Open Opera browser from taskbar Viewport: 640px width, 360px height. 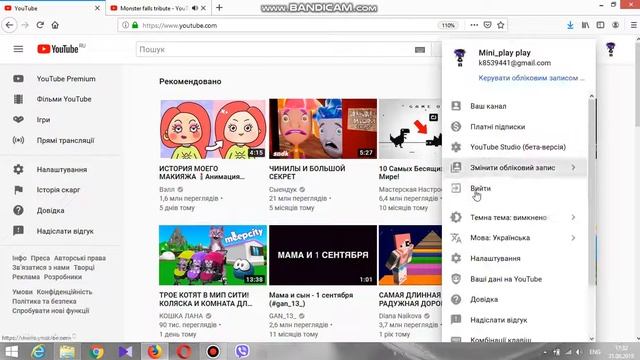click(x=184, y=351)
